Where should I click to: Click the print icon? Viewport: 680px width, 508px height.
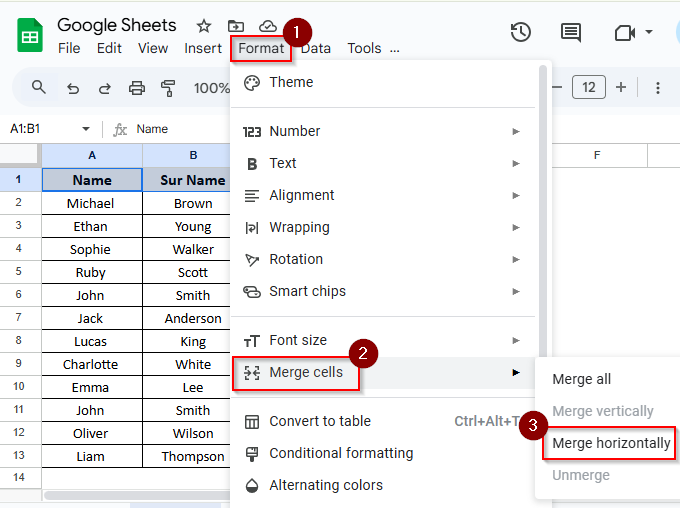pyautogui.click(x=137, y=88)
